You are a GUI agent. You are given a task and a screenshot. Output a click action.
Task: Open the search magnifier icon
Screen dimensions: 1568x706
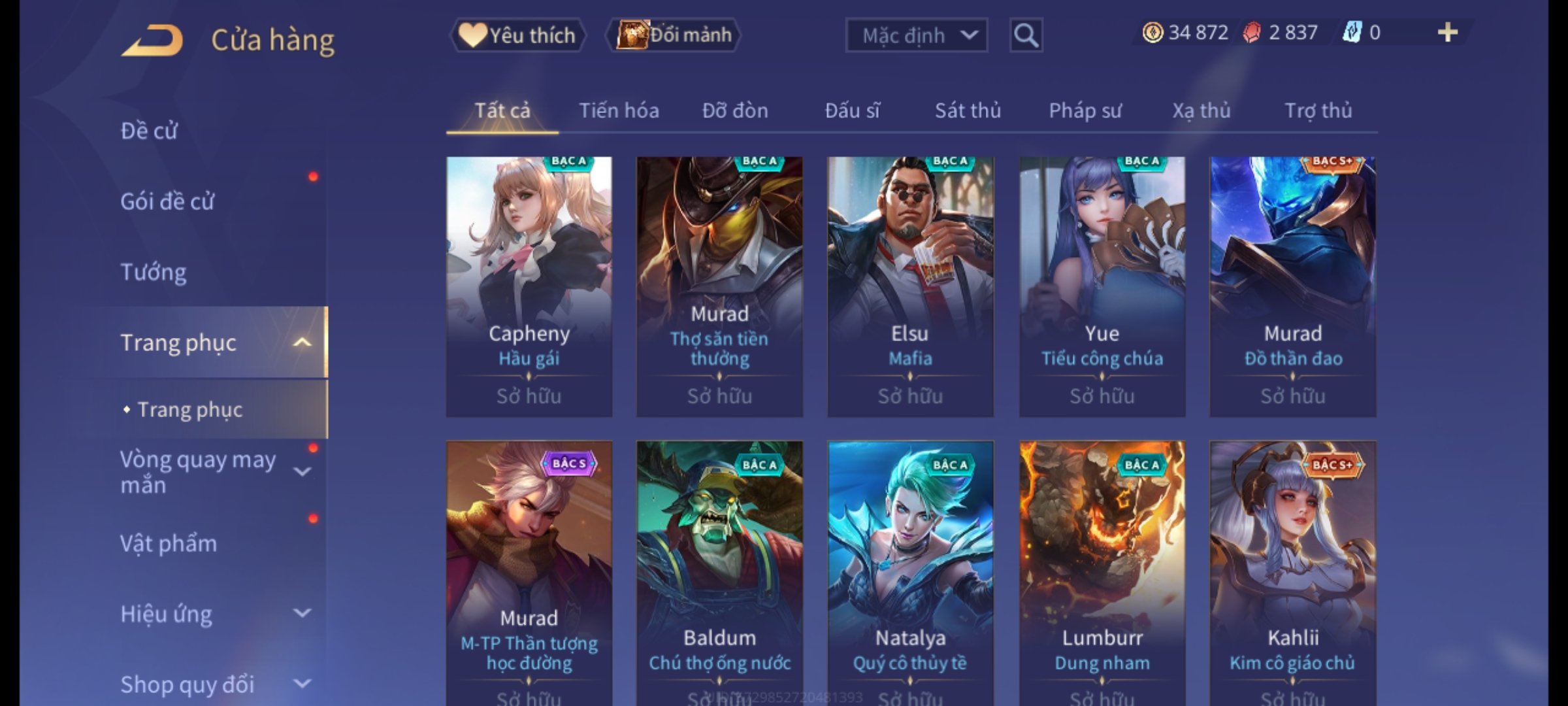(1026, 35)
